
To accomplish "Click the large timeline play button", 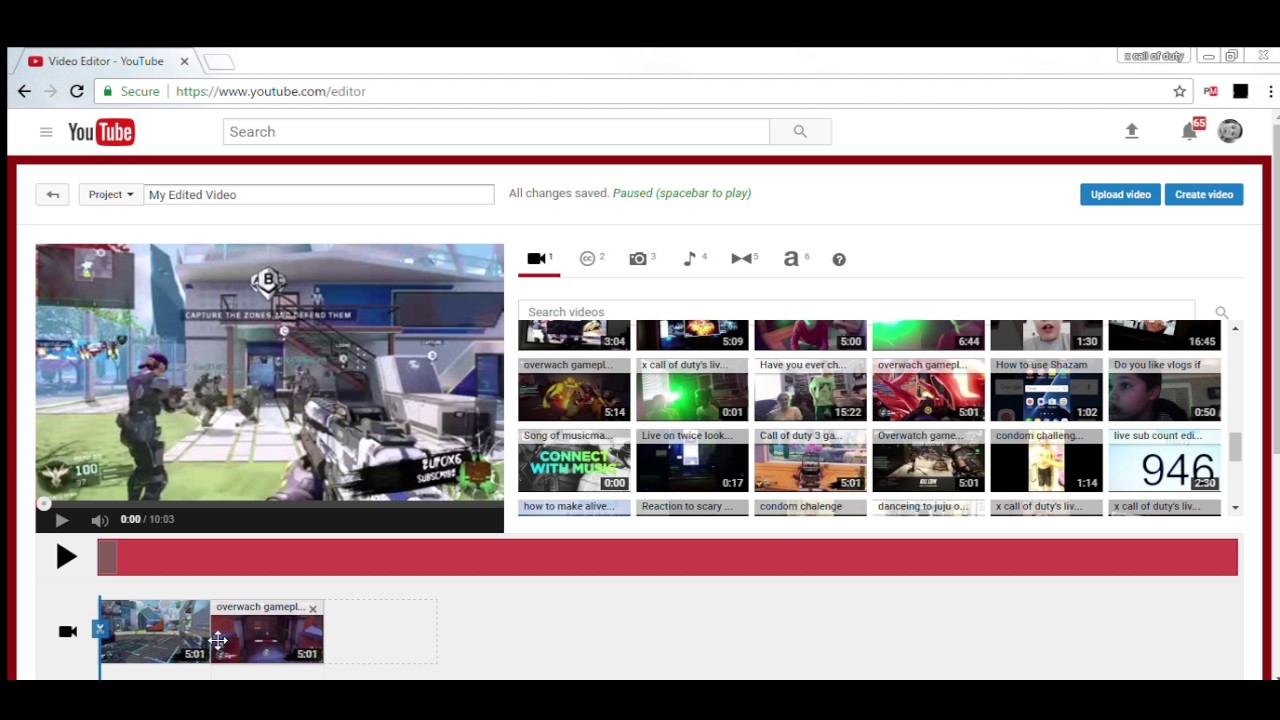I will pos(66,557).
